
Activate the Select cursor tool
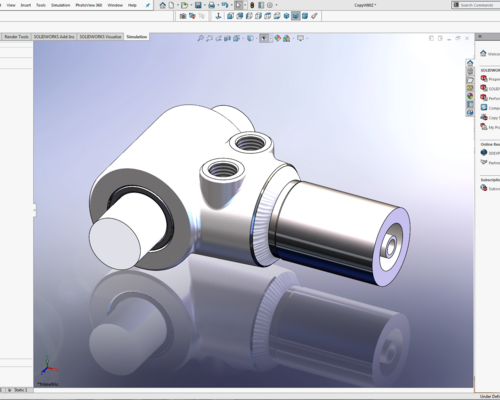click(238, 5)
